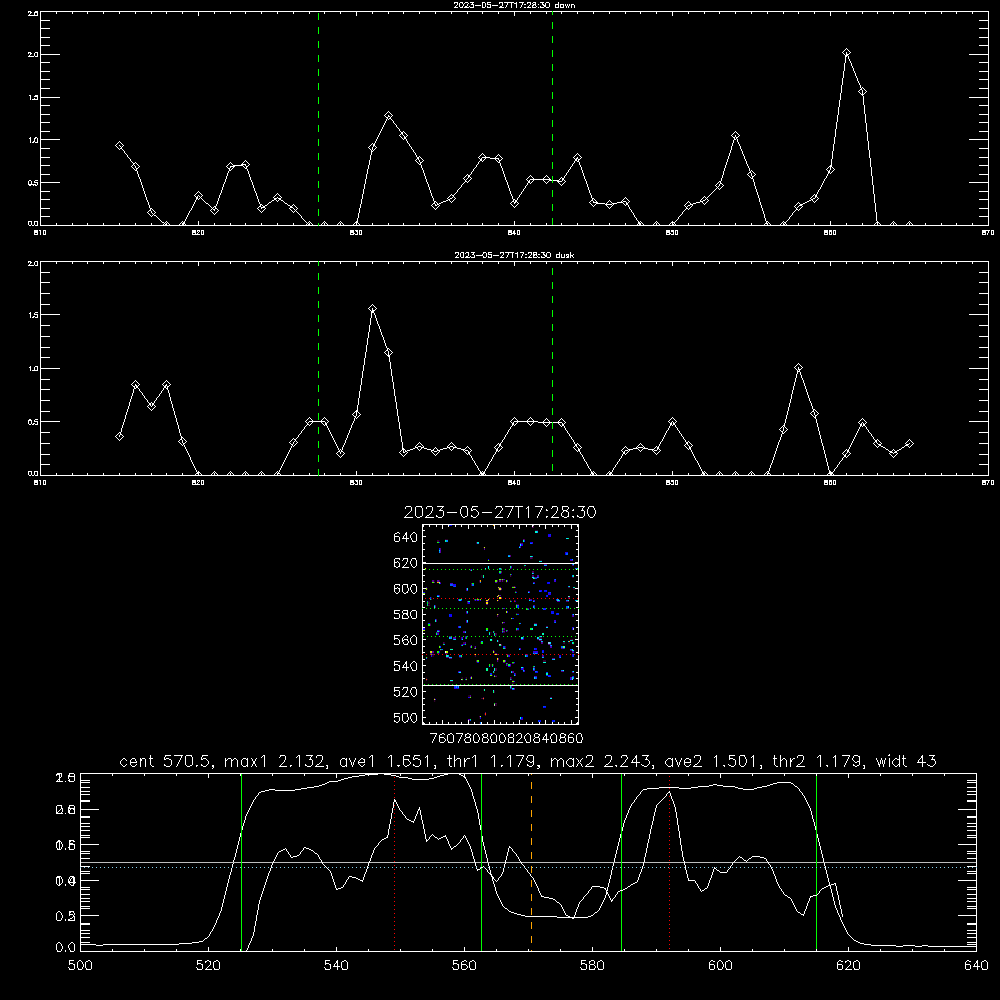Click the solid green line just right of 560 in bottom plot
This screenshot has width=1000, height=1000.
tap(481, 861)
